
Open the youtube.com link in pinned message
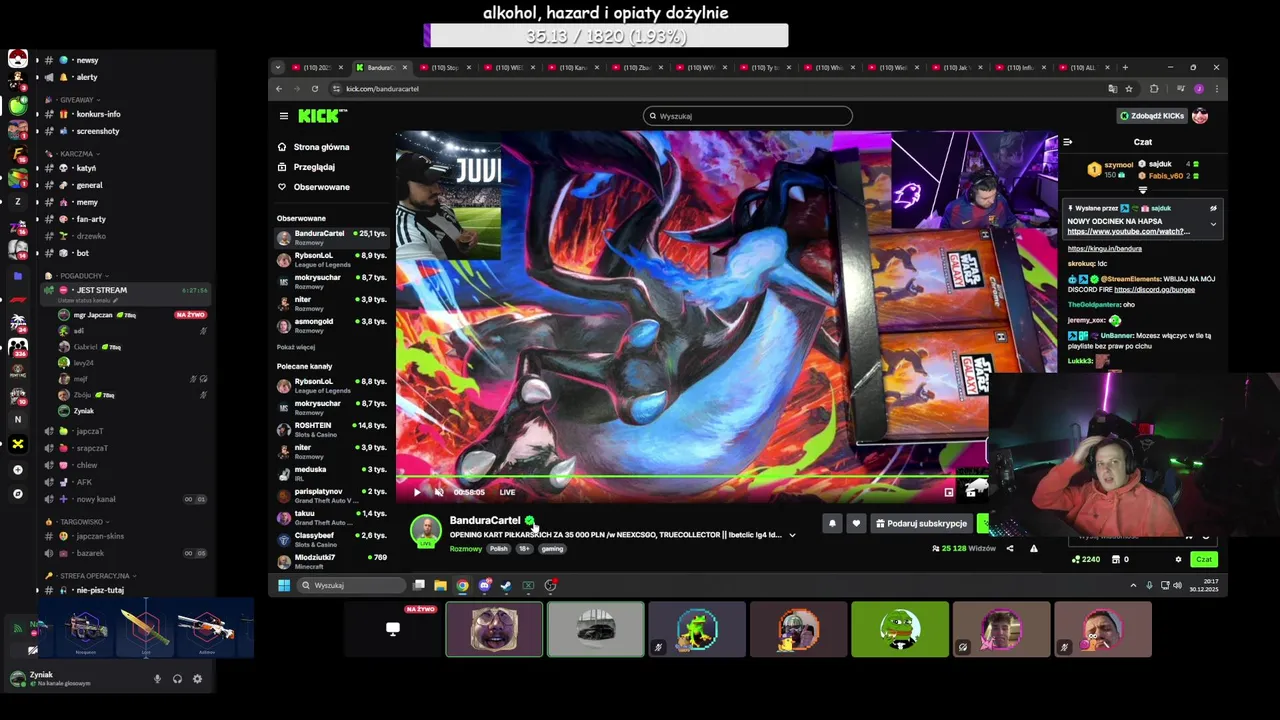(x=1128, y=232)
